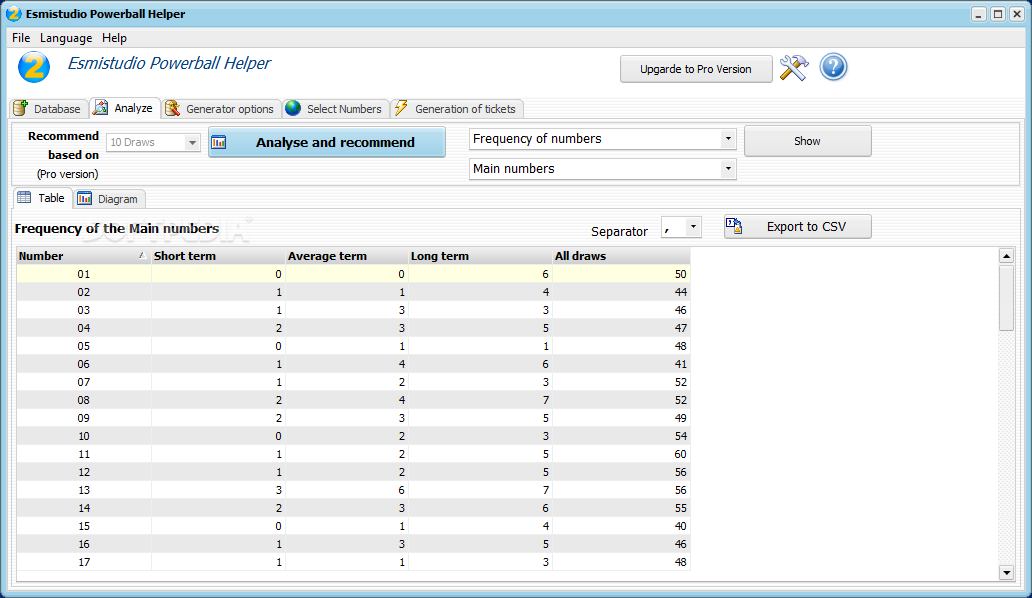
Task: Click the title bar app icon
Action: 13,14
